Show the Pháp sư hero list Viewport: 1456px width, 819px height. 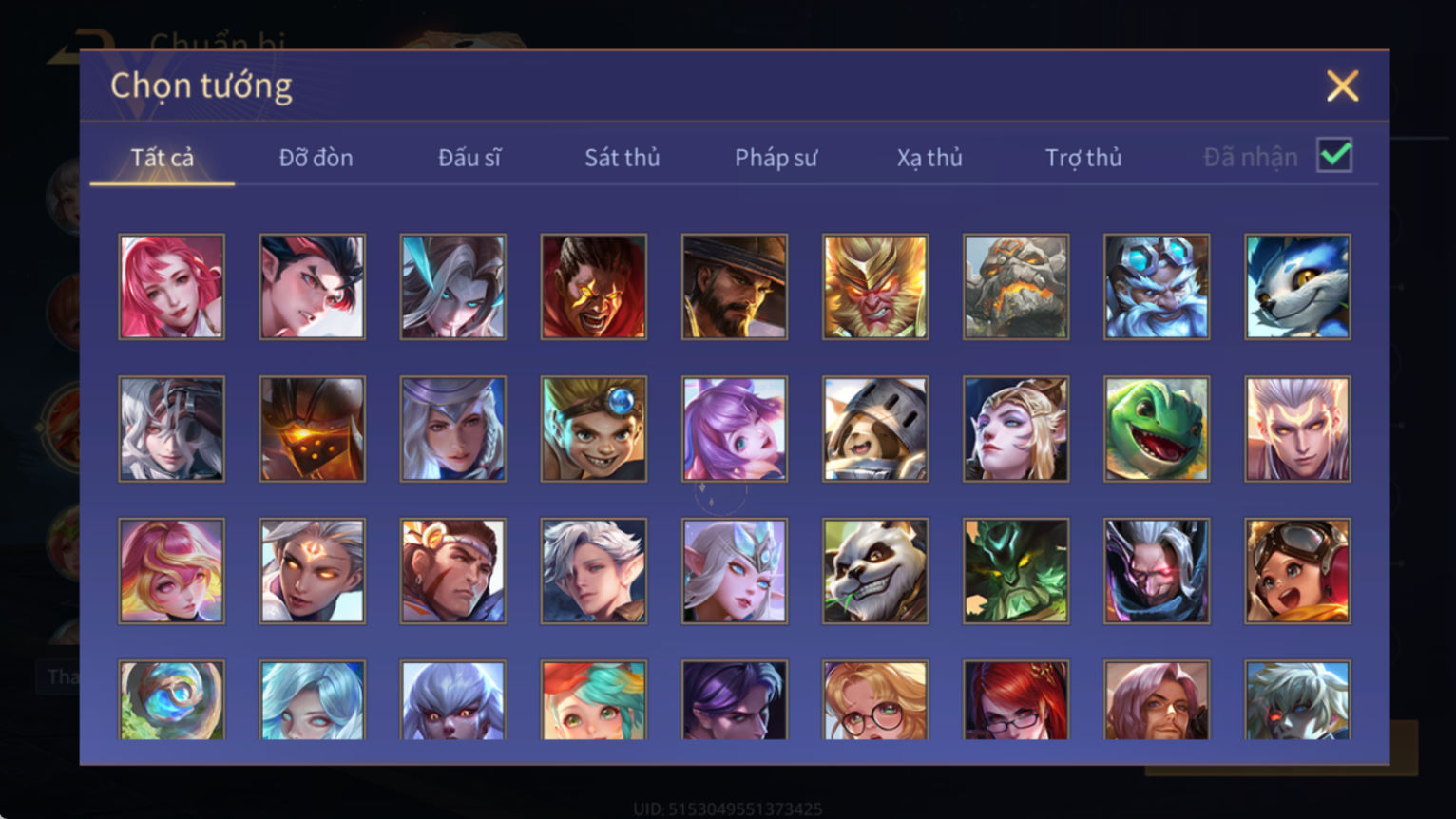776,158
